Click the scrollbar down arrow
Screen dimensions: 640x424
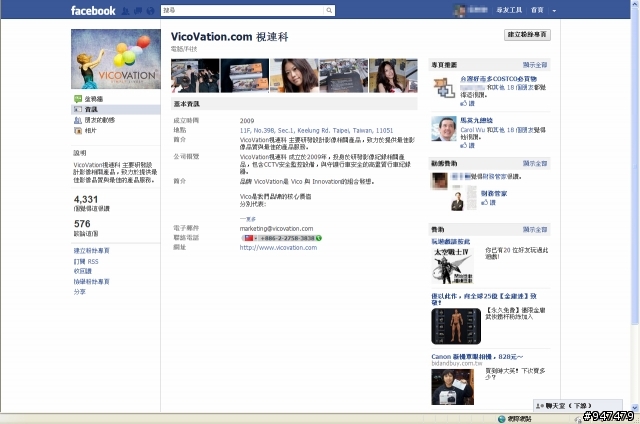[635, 407]
